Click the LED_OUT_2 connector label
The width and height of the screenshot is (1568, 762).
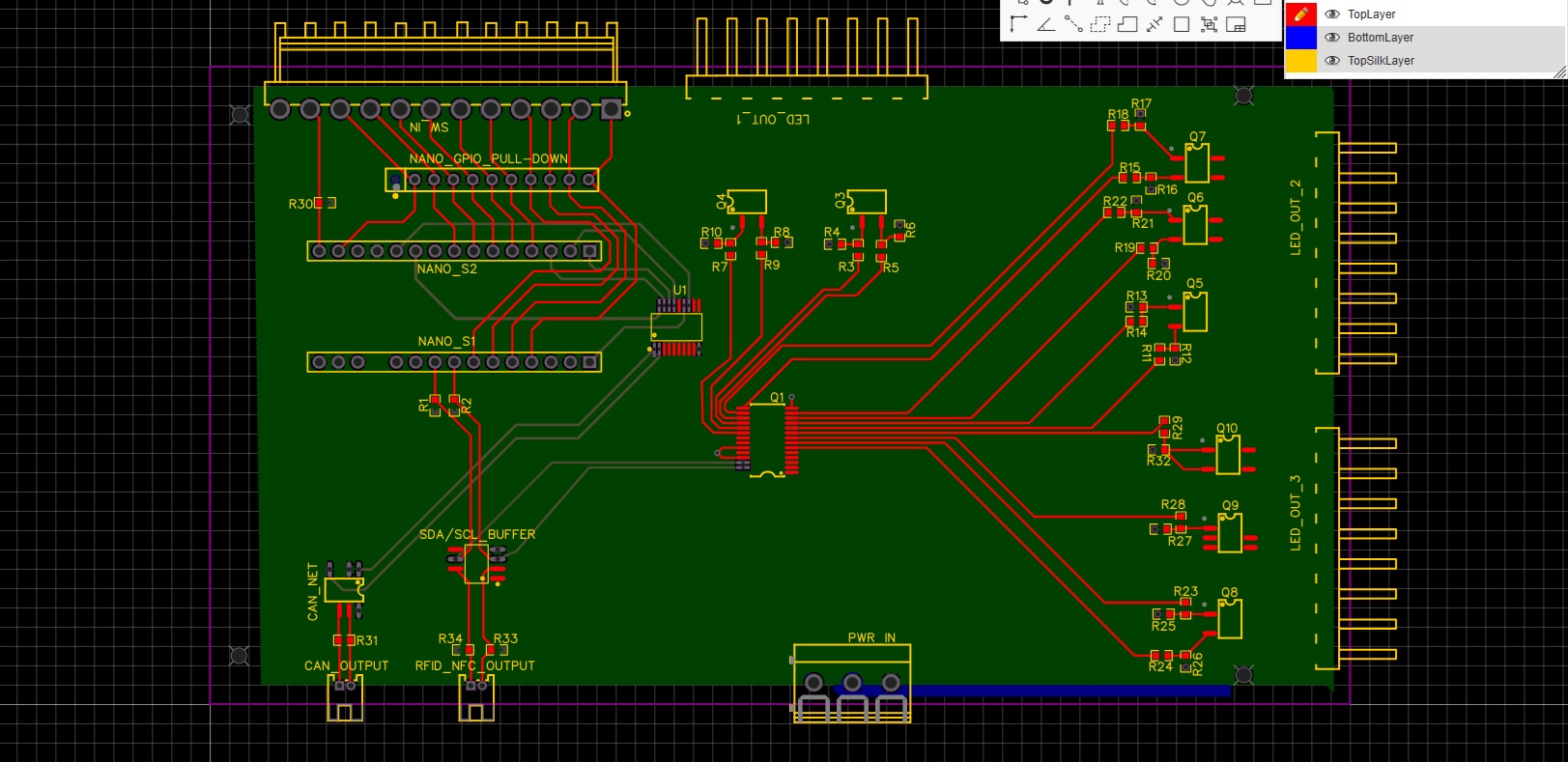point(1296,217)
